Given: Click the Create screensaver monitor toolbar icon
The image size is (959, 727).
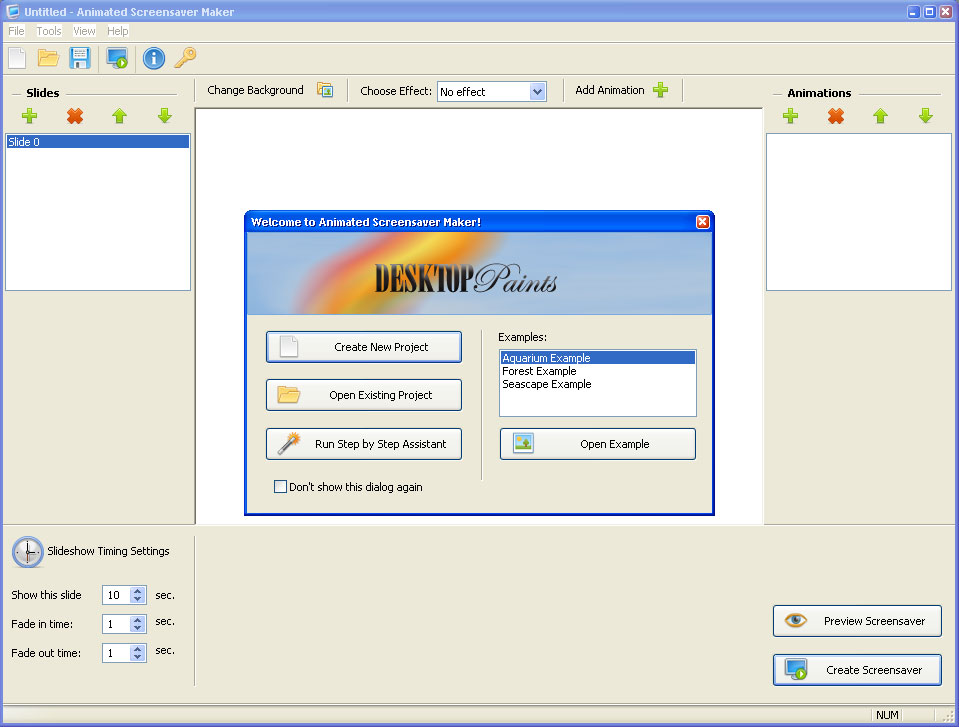Looking at the screenshot, I should pos(117,58).
